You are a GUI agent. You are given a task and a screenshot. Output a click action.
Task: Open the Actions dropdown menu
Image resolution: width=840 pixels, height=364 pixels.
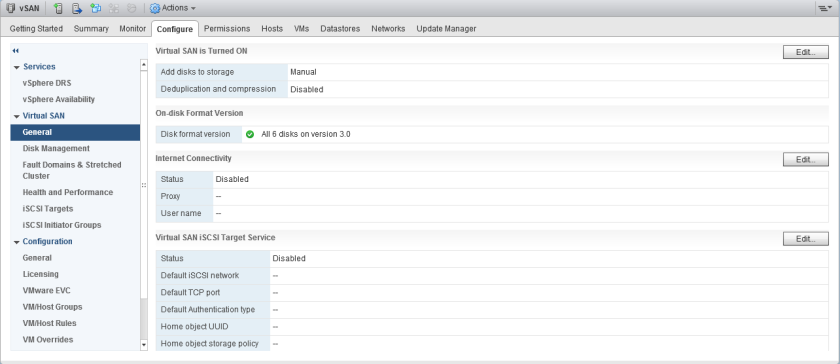point(172,8)
